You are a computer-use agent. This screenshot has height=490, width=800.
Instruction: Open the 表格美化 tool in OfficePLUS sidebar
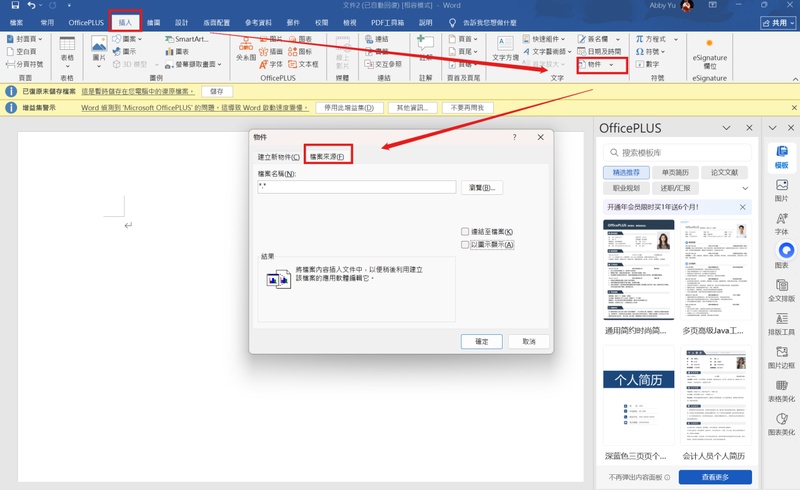click(782, 391)
